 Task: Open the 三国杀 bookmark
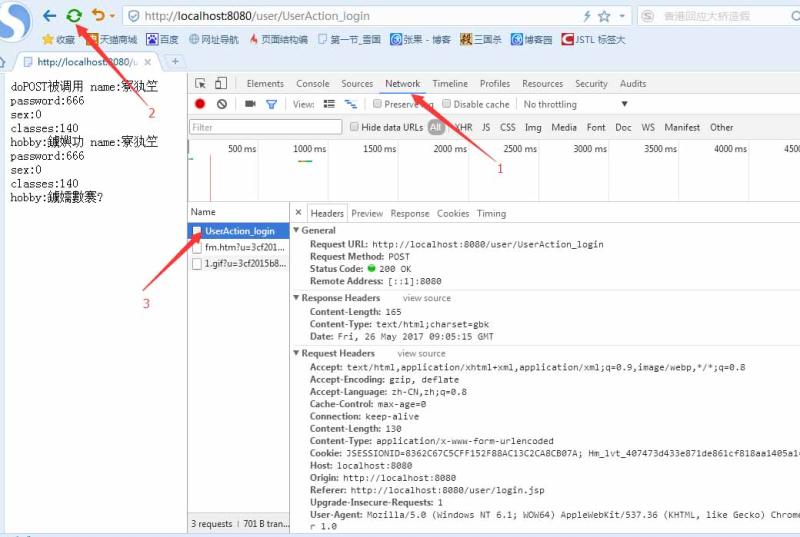[x=481, y=39]
